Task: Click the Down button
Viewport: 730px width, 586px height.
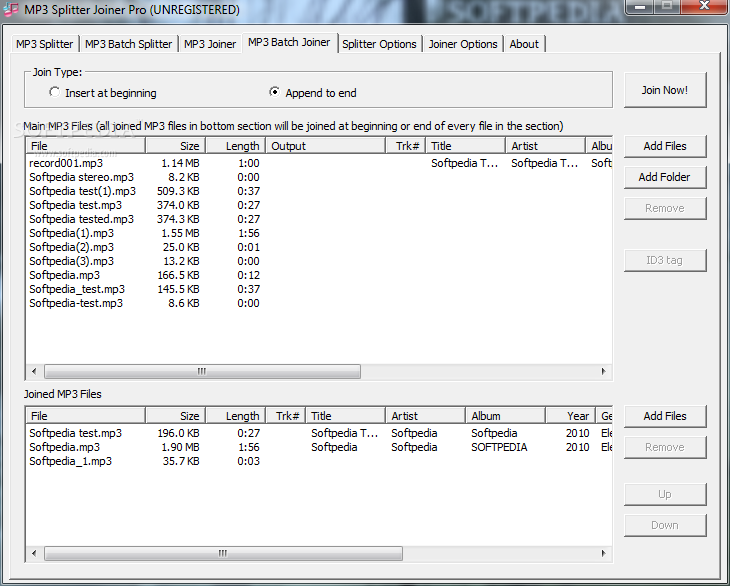Action: point(665,525)
